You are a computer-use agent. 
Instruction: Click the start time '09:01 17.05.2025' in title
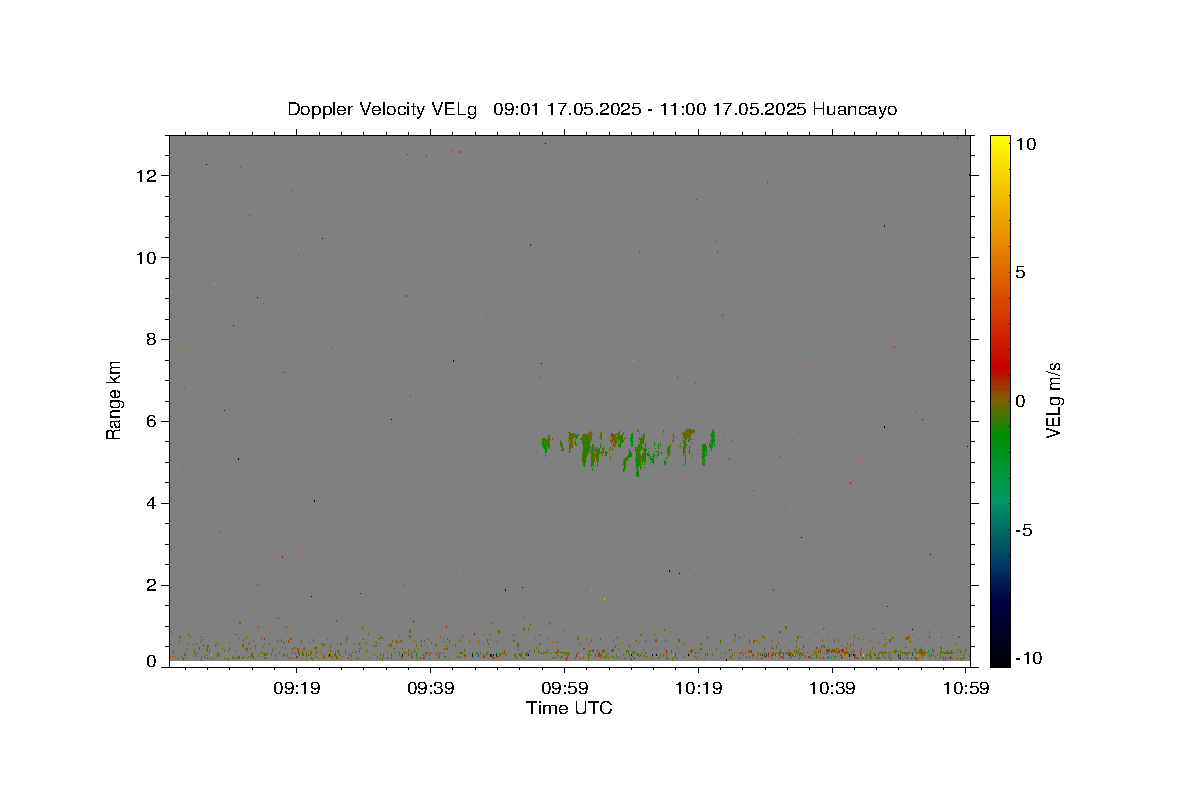click(x=567, y=109)
